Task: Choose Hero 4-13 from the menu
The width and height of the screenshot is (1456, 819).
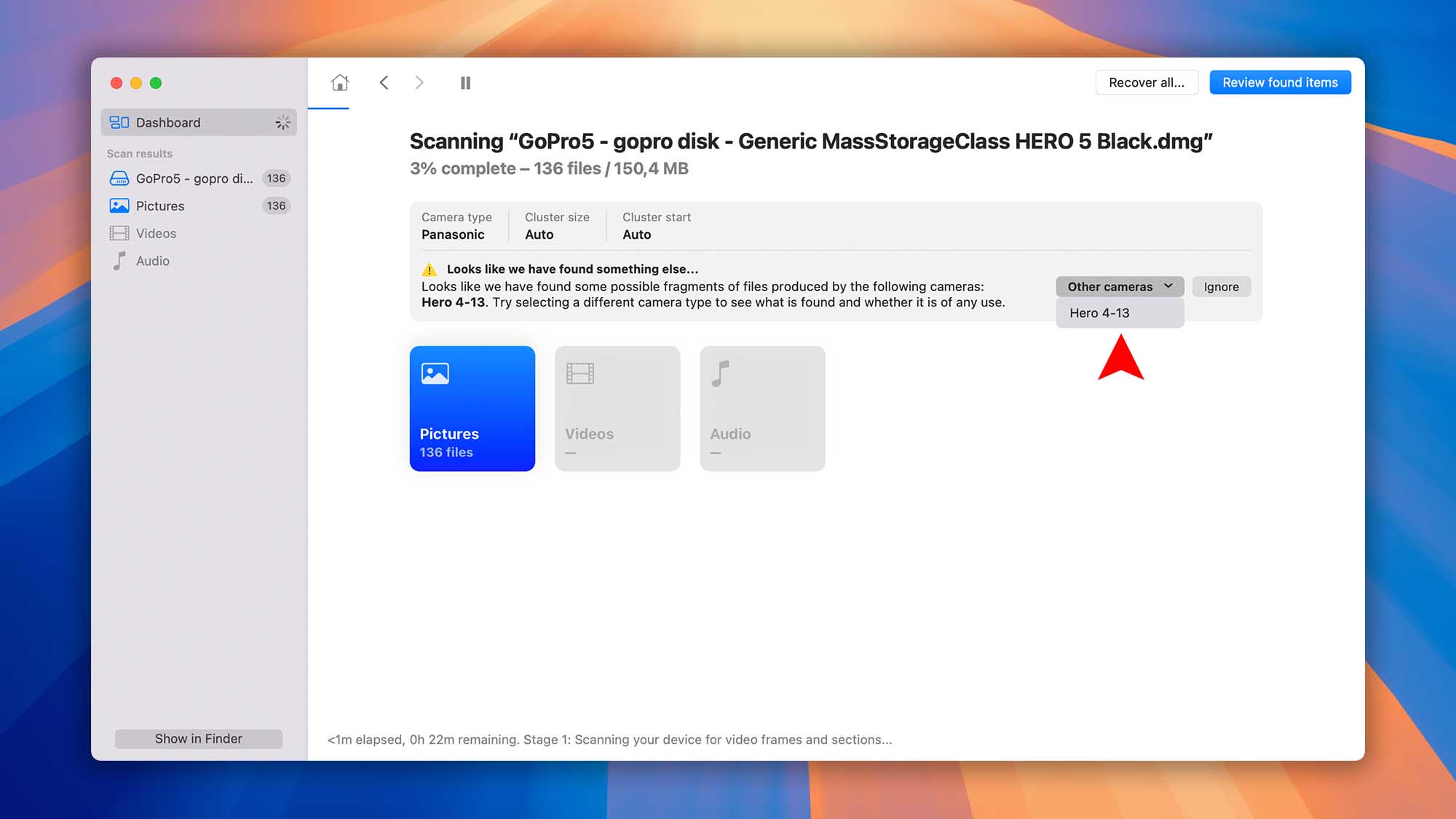Action: 1120,313
